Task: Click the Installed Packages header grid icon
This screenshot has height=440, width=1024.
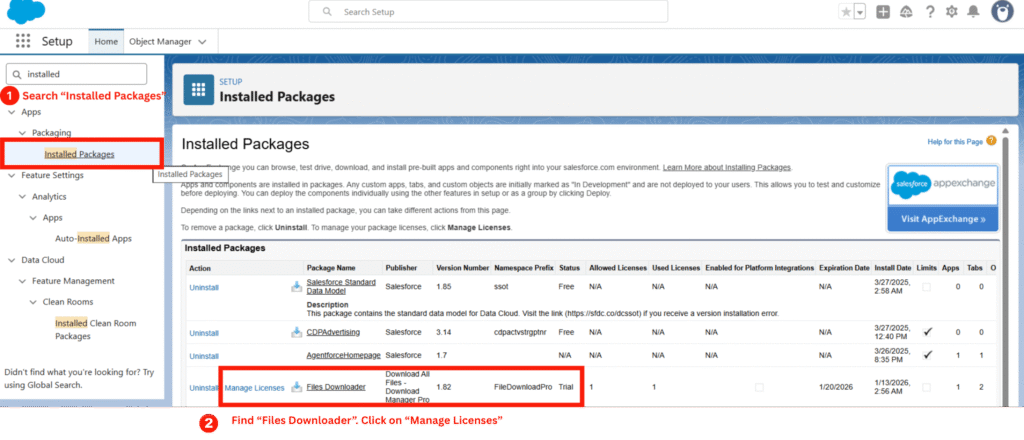Action: point(199,89)
